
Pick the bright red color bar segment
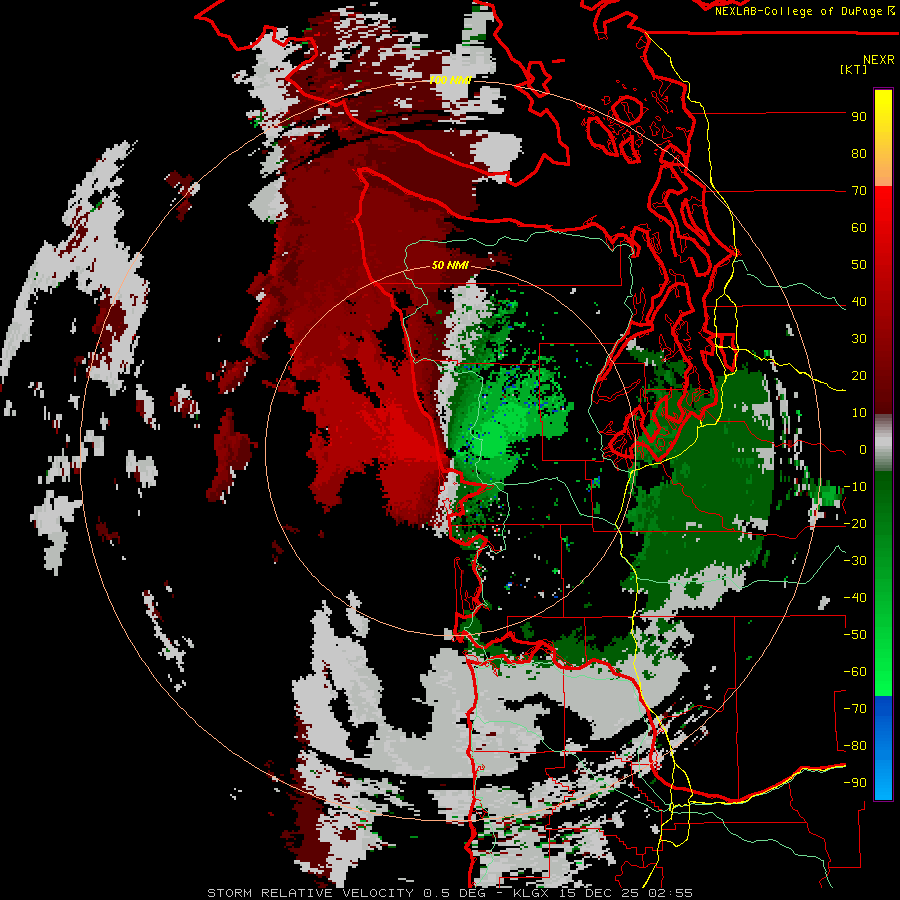coord(883,223)
